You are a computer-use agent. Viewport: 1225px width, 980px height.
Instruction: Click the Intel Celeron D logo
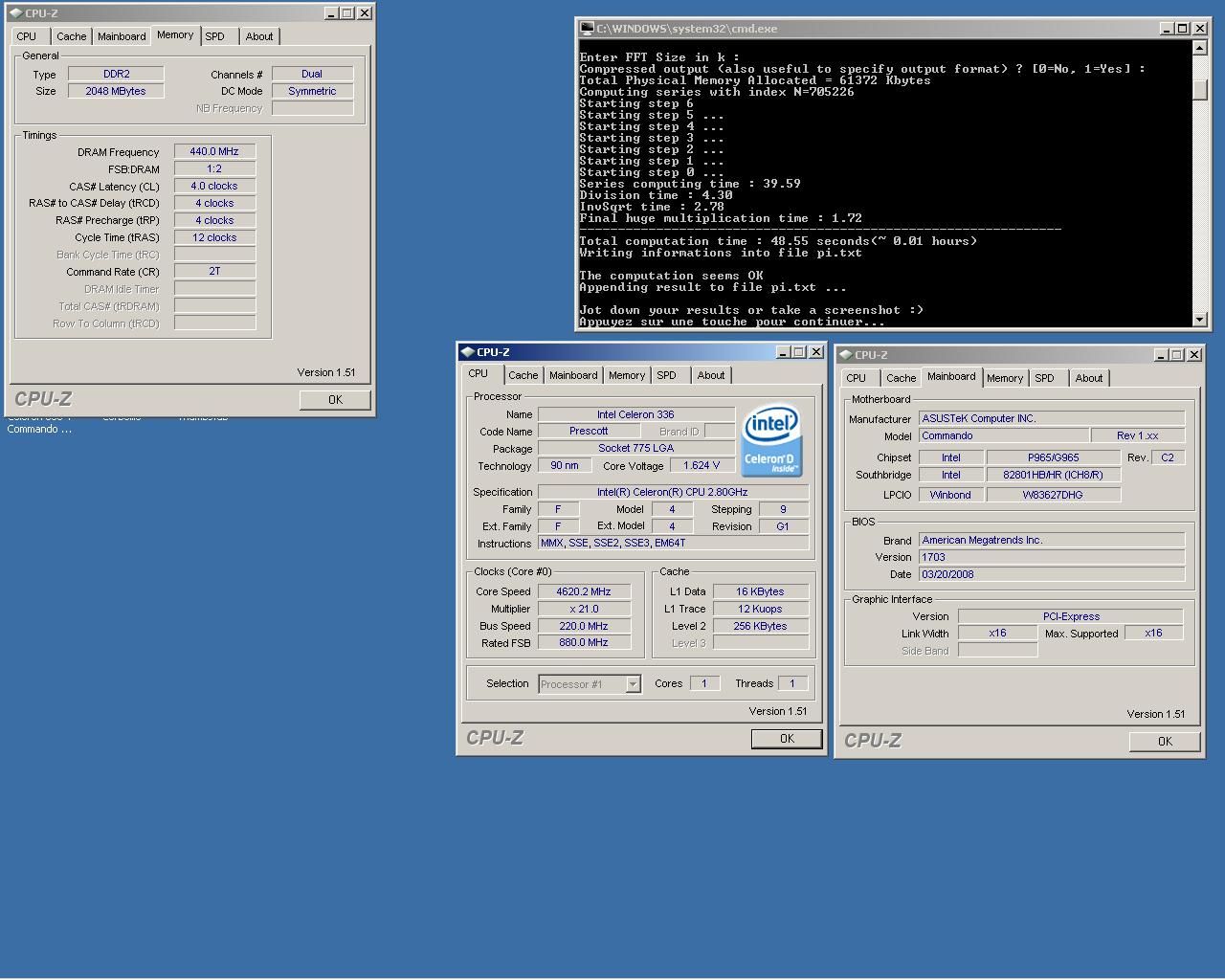[771, 439]
